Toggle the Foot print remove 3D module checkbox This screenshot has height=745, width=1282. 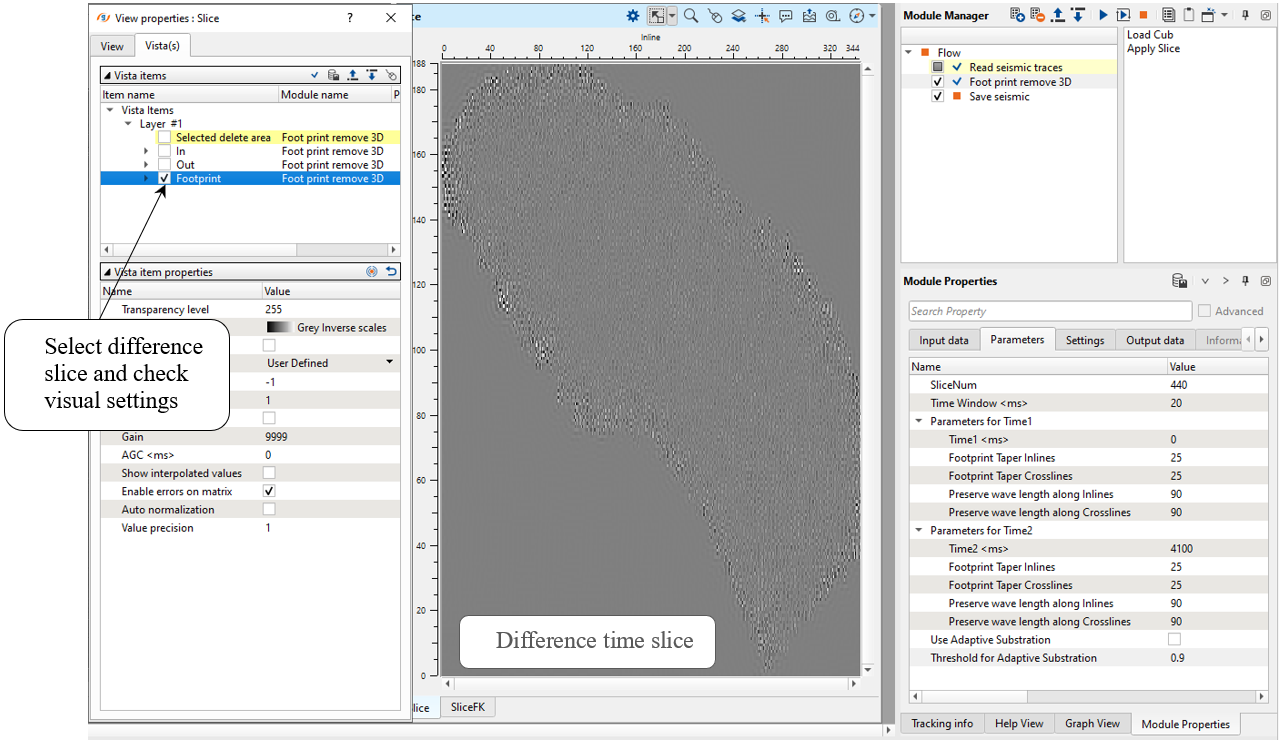click(x=938, y=82)
